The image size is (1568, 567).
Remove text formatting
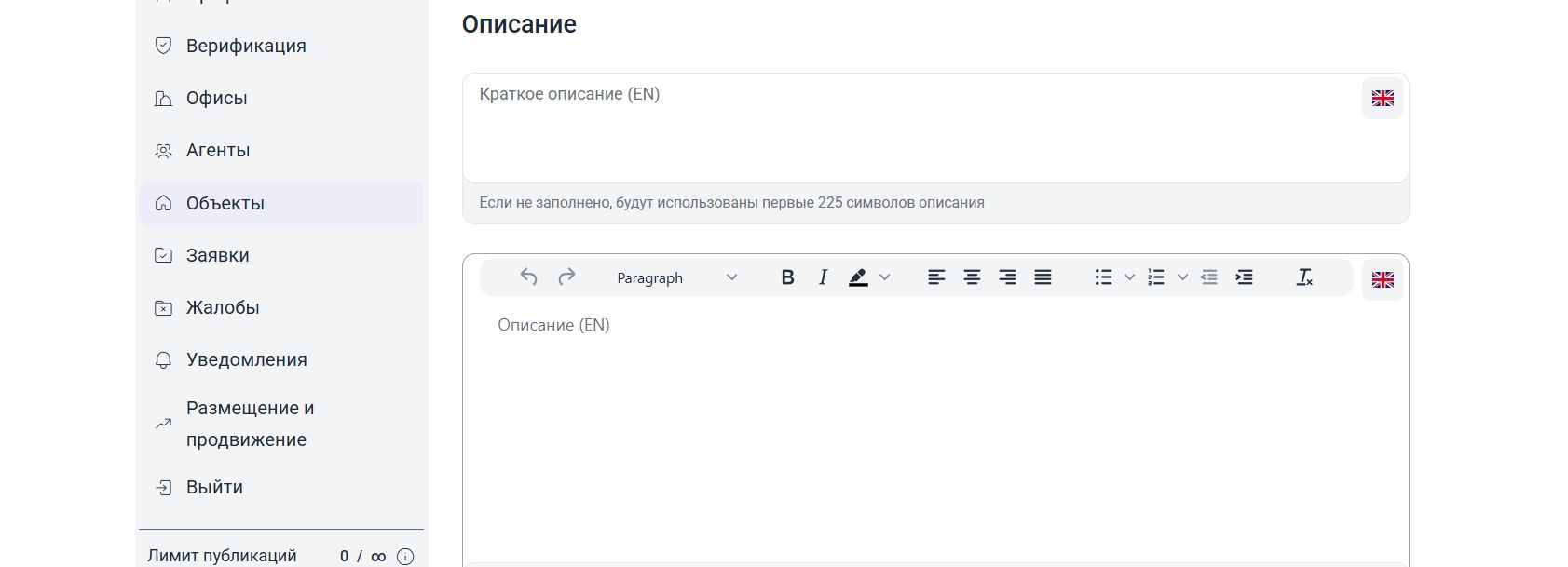click(x=1304, y=277)
